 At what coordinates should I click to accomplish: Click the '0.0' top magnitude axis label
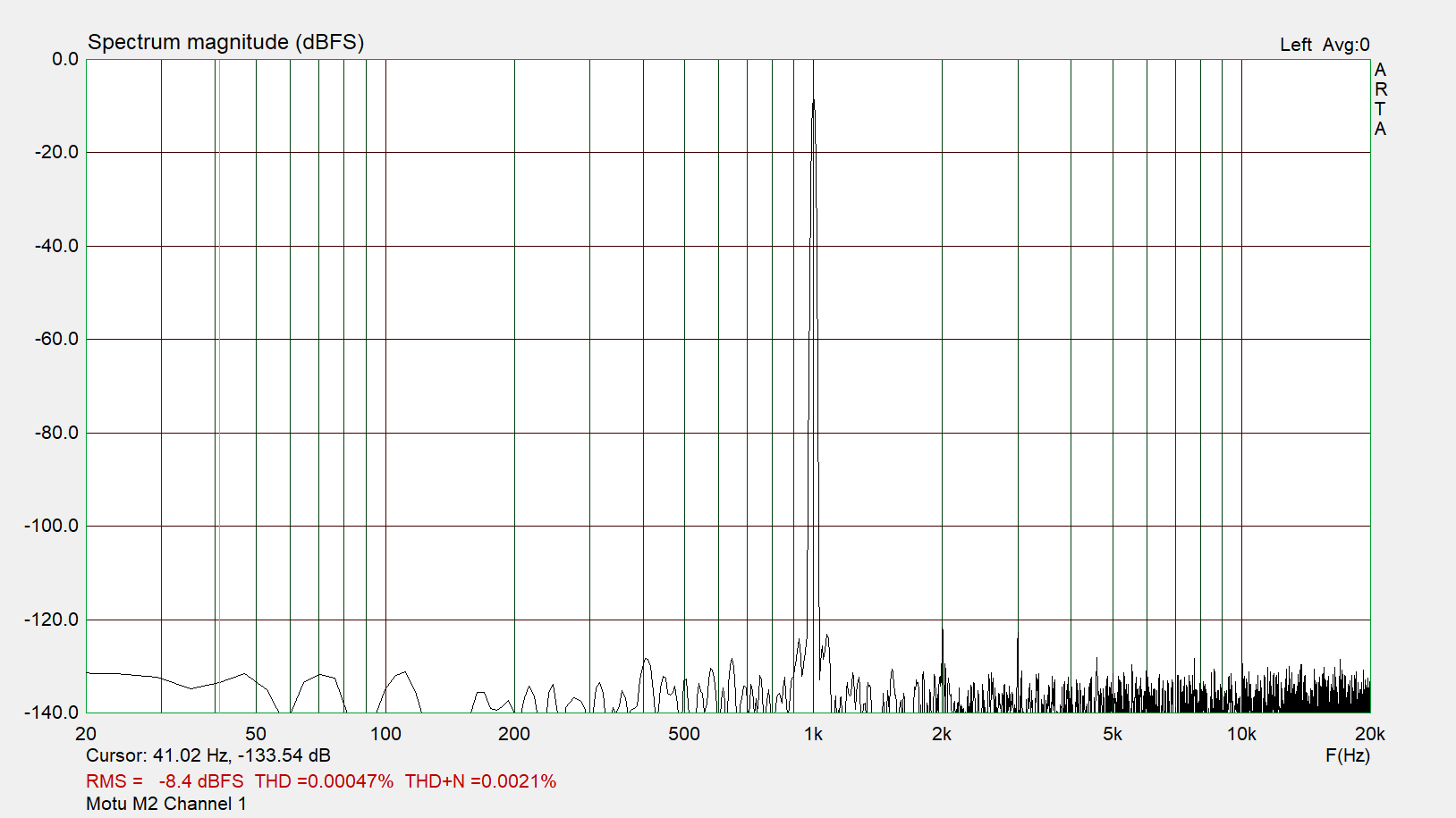[x=64, y=59]
